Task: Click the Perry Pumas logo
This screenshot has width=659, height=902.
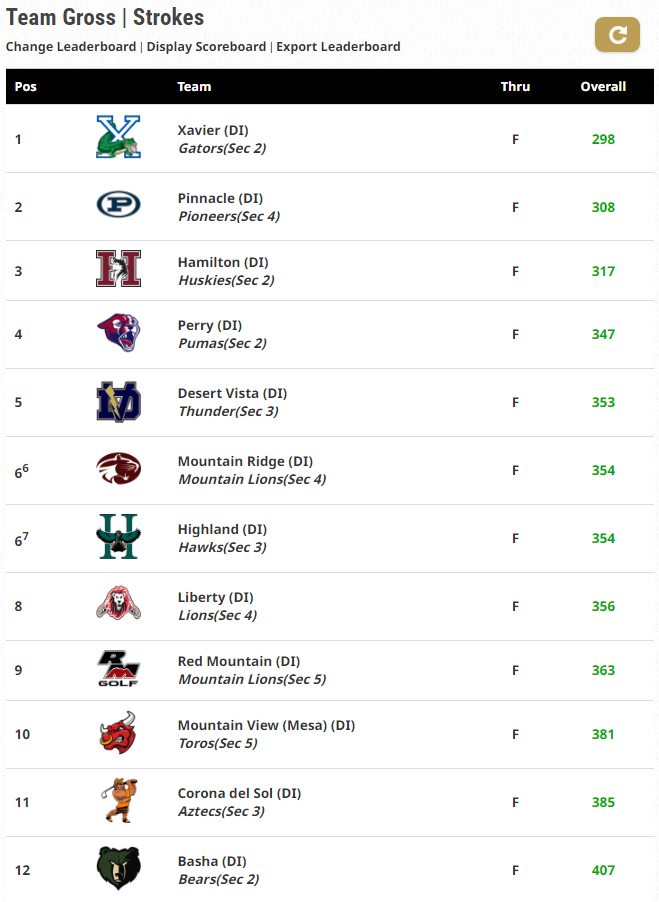Action: tap(118, 332)
